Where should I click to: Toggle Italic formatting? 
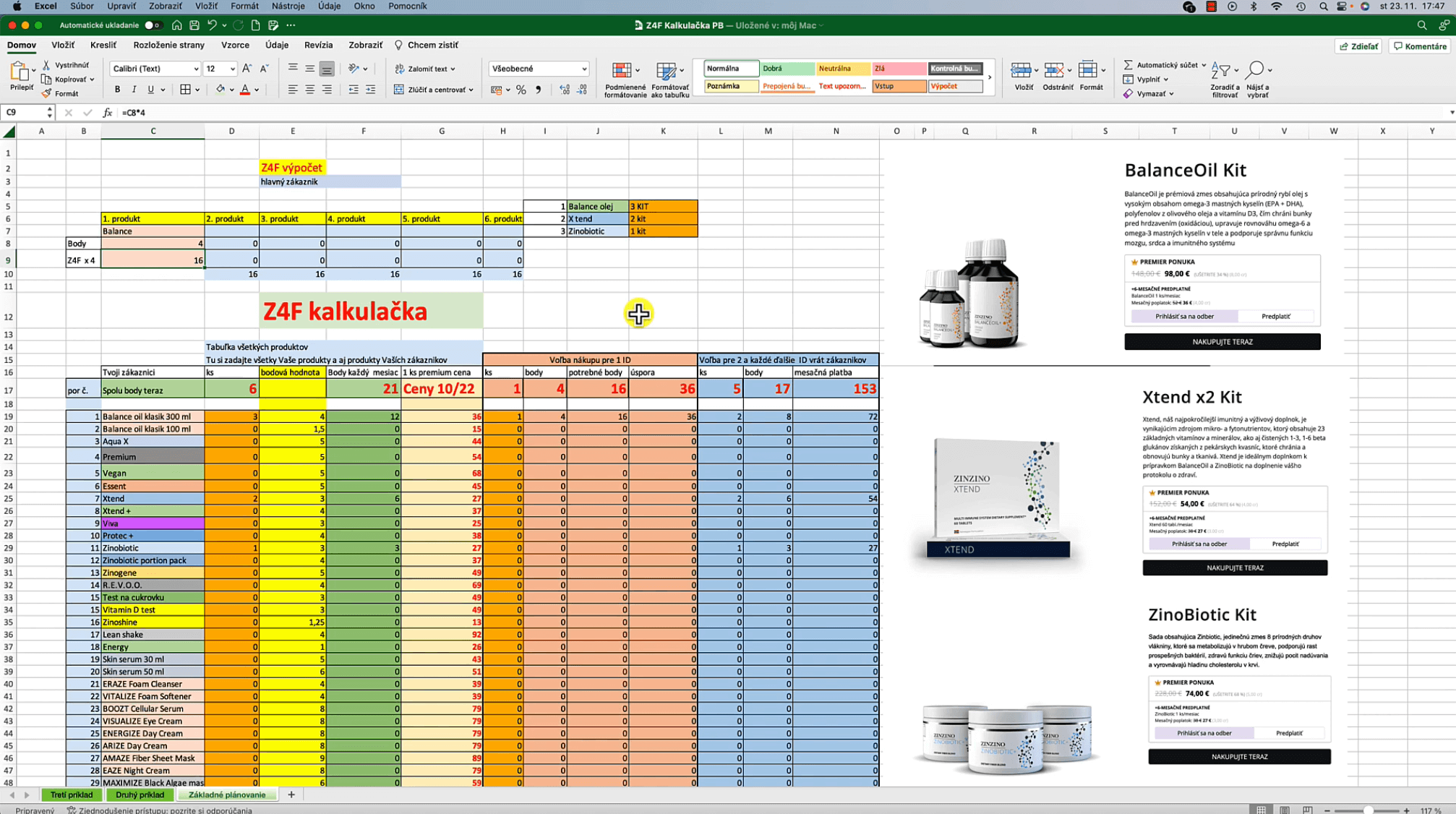click(134, 90)
